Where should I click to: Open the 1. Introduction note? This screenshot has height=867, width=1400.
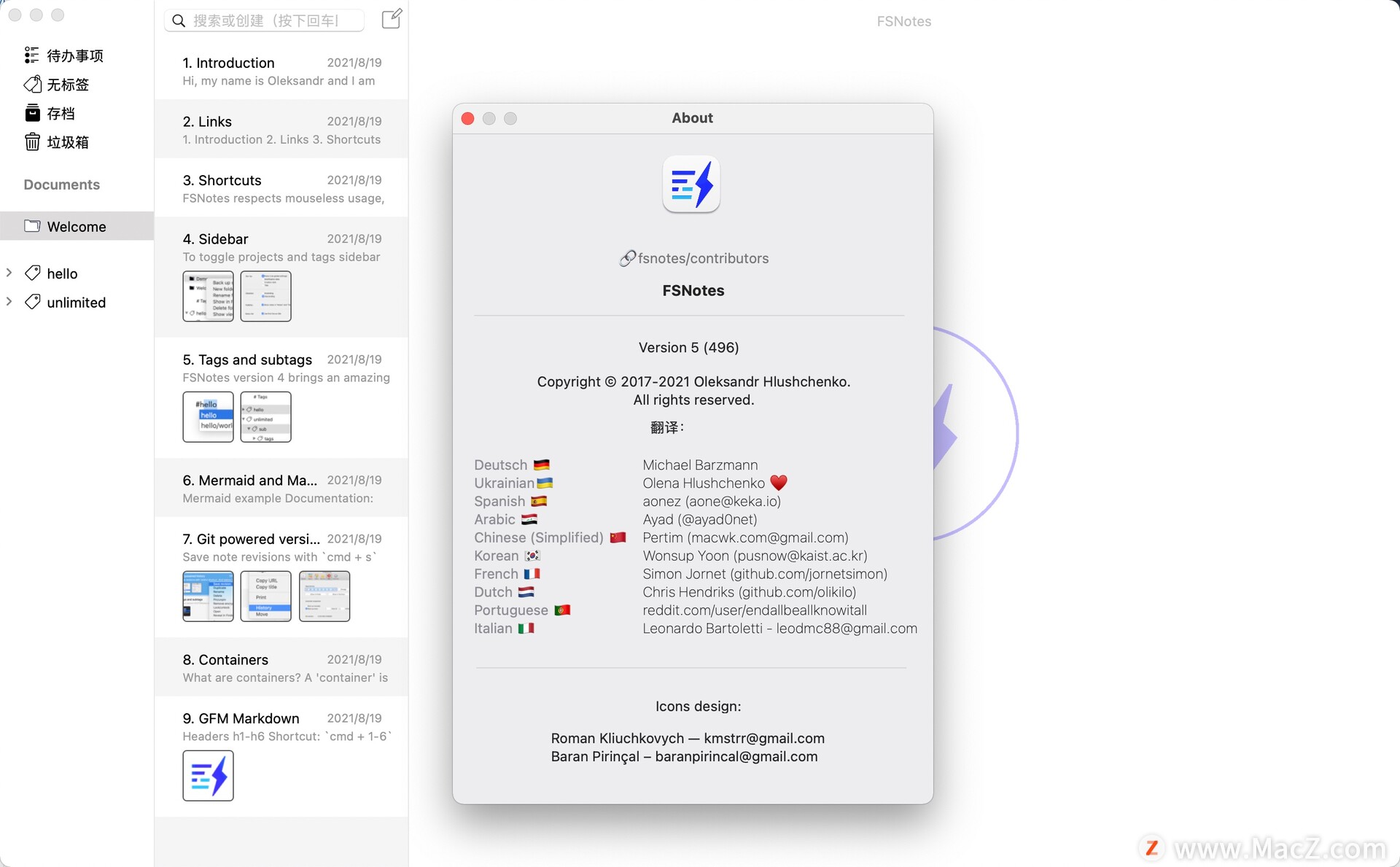tap(281, 71)
